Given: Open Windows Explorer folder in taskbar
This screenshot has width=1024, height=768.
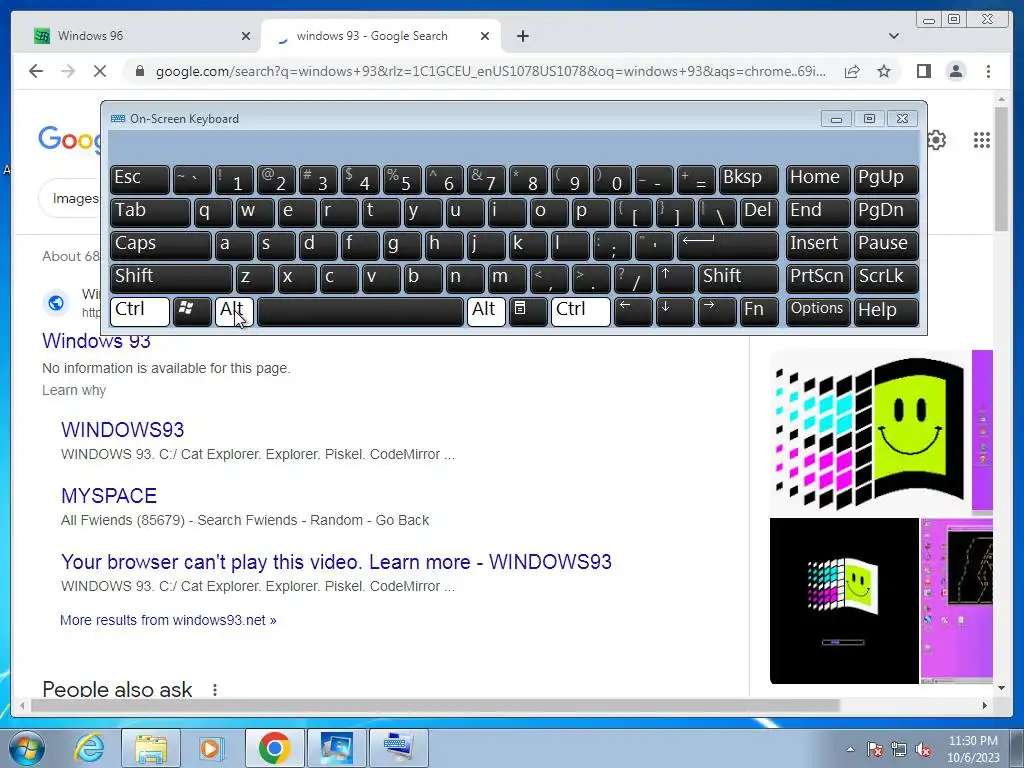Looking at the screenshot, I should click(151, 748).
